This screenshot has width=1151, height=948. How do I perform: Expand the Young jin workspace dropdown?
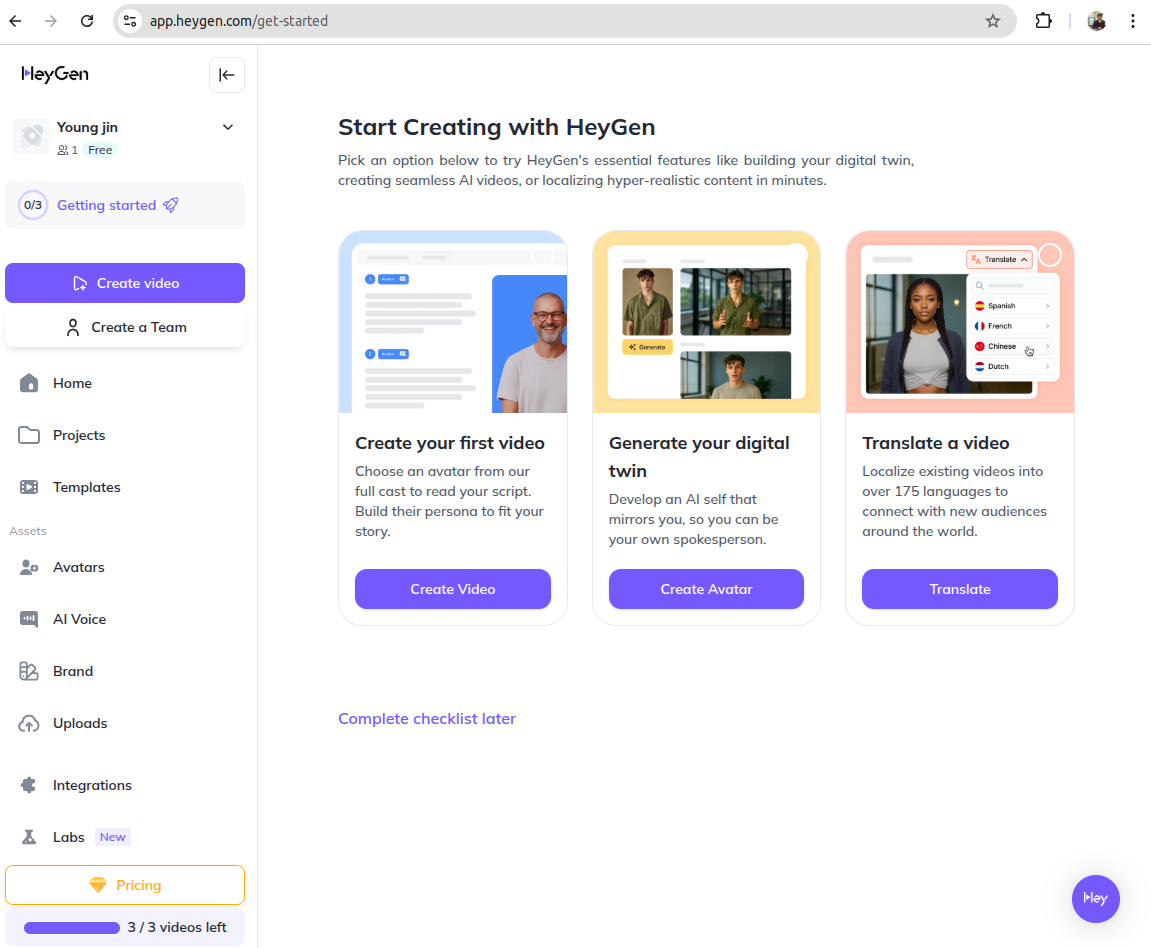click(228, 127)
